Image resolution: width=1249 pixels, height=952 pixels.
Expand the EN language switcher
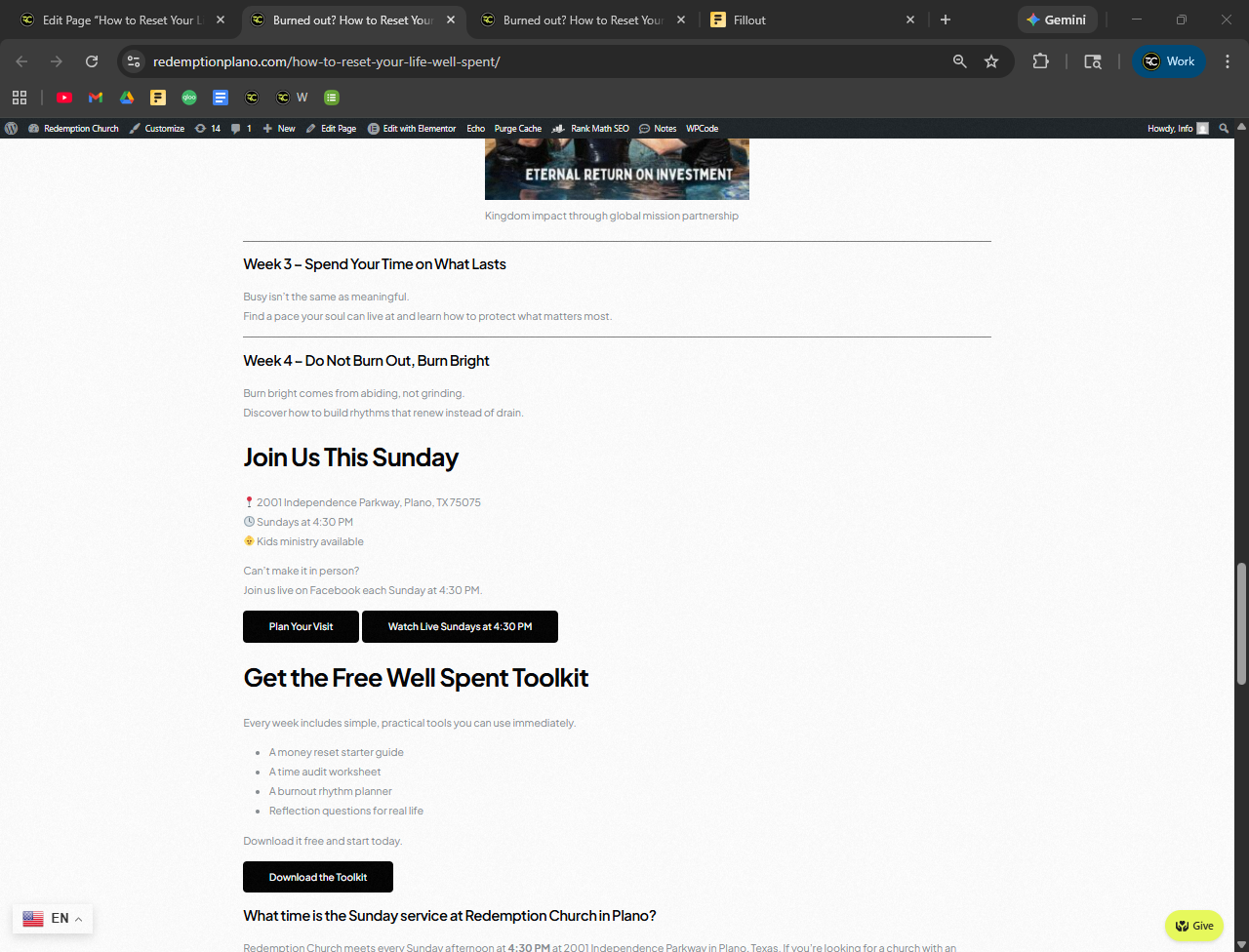click(x=53, y=919)
